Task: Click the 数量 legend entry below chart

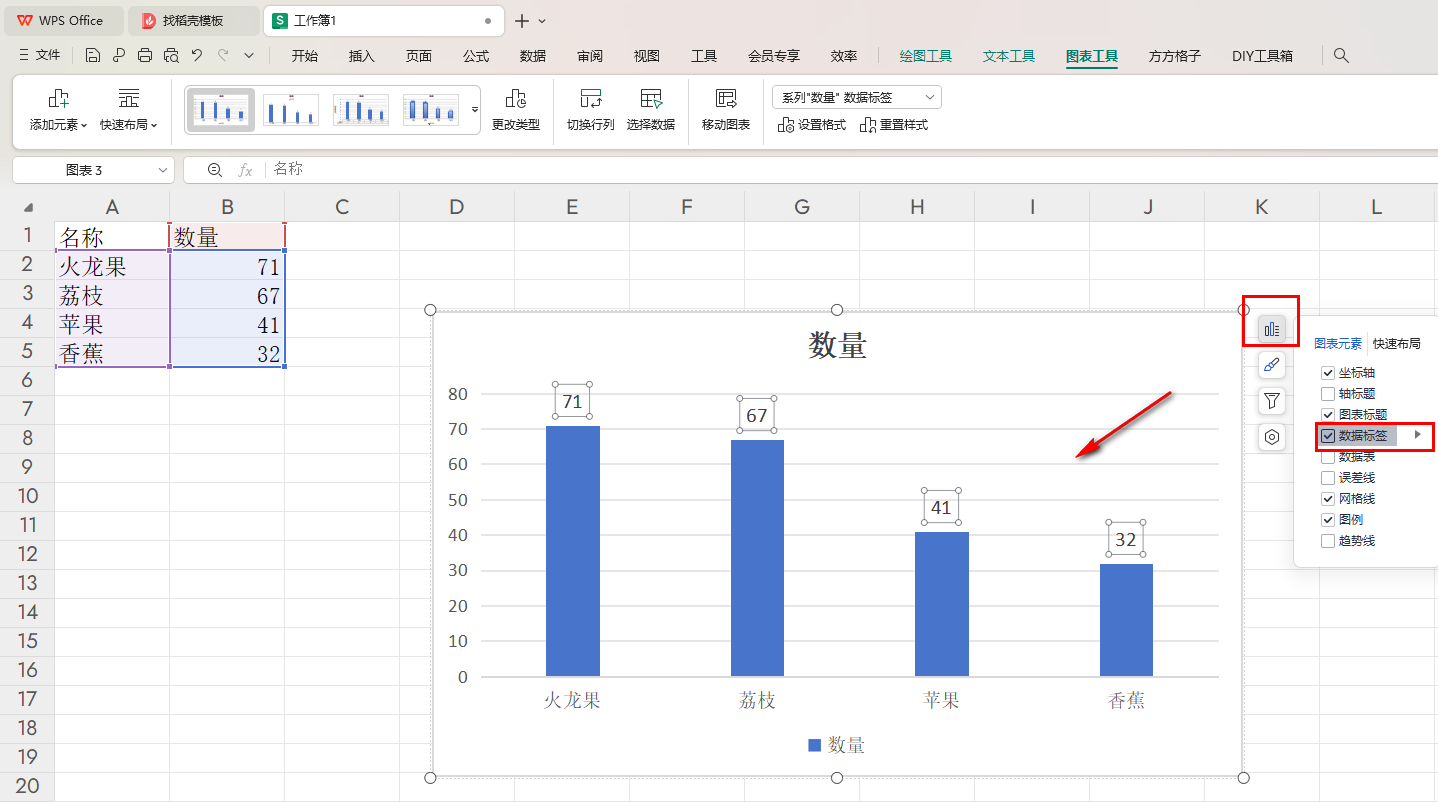Action: tap(836, 745)
